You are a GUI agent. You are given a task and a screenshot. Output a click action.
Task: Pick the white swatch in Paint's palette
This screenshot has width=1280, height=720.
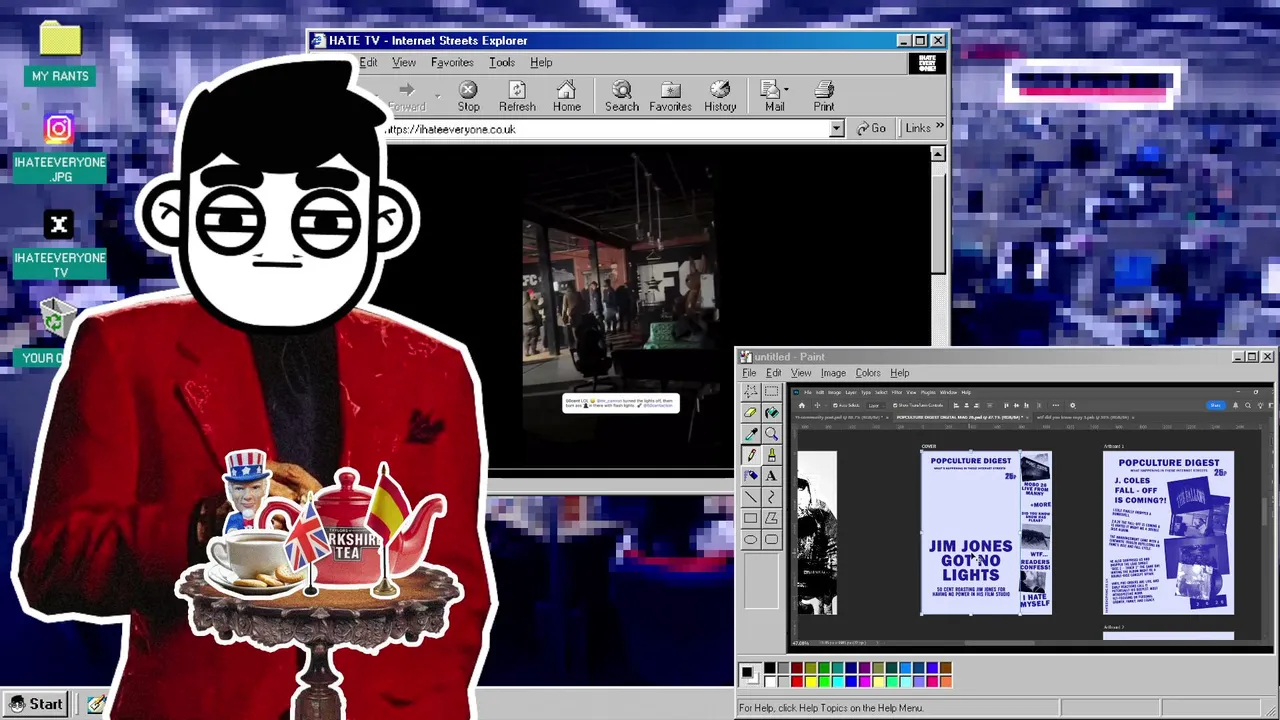click(769, 681)
